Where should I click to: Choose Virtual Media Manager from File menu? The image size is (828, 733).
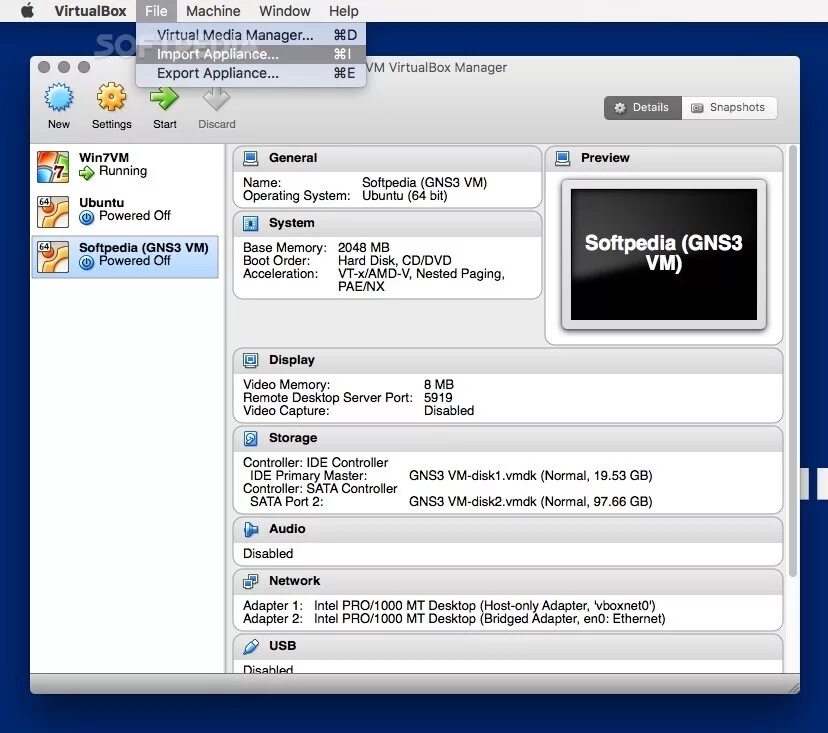(x=251, y=35)
